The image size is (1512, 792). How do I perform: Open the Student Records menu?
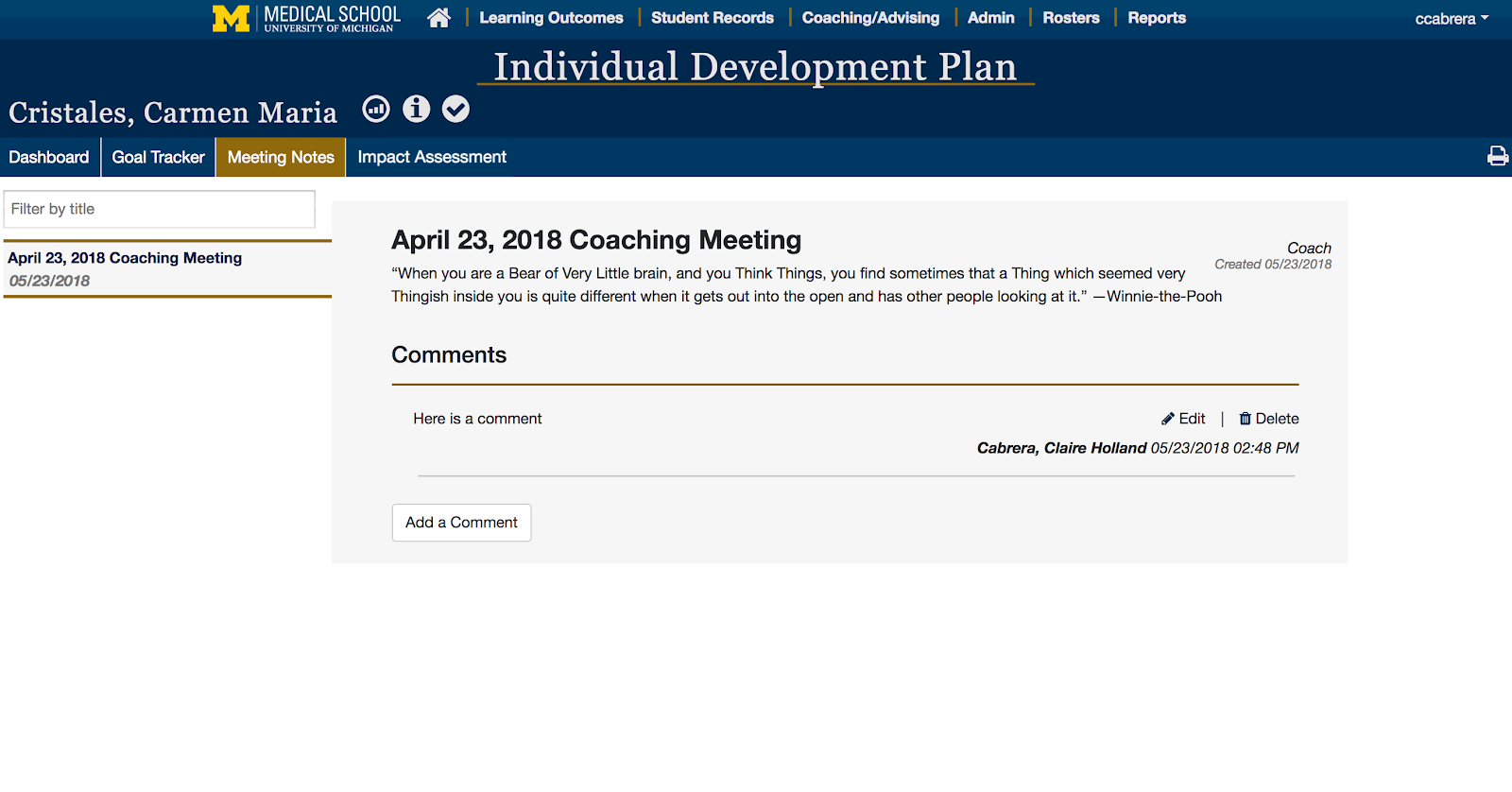coord(713,18)
